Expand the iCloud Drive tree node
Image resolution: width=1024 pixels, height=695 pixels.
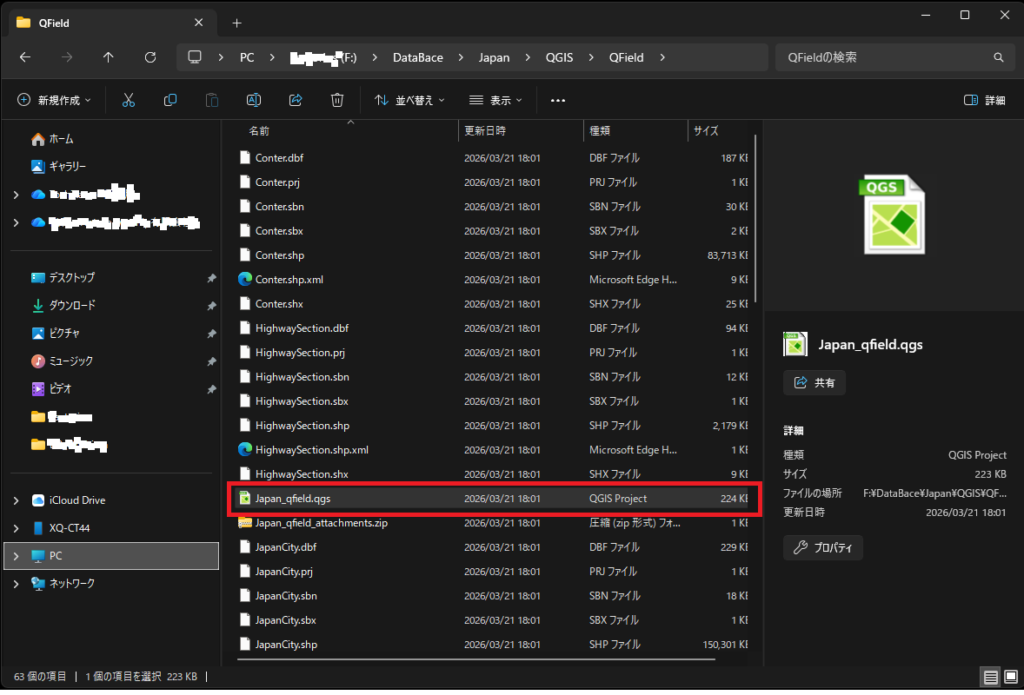(16, 500)
